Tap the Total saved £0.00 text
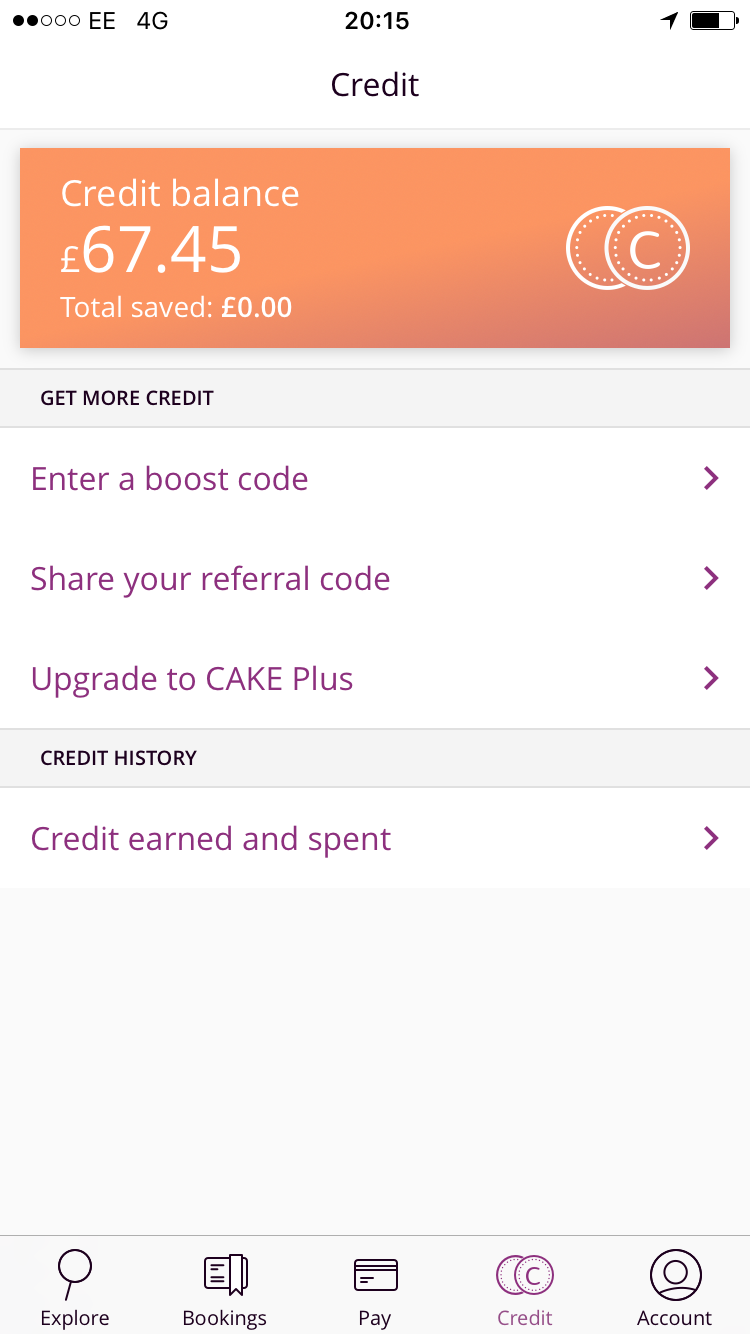This screenshot has width=750, height=1334. tap(176, 307)
